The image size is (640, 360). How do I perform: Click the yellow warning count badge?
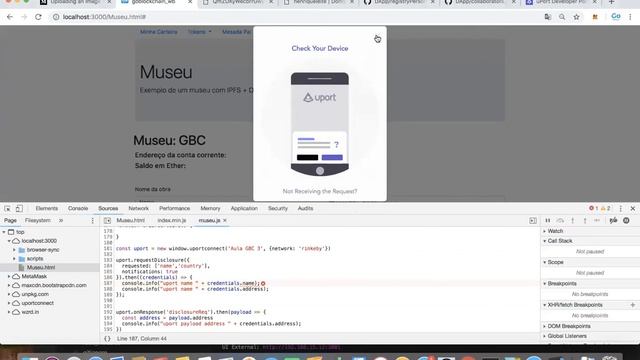tap(605, 209)
